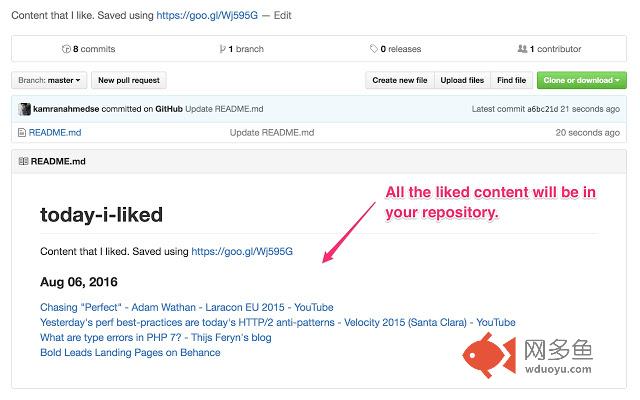The width and height of the screenshot is (640, 400).
Task: Click the releases tag icon
Action: click(373, 49)
